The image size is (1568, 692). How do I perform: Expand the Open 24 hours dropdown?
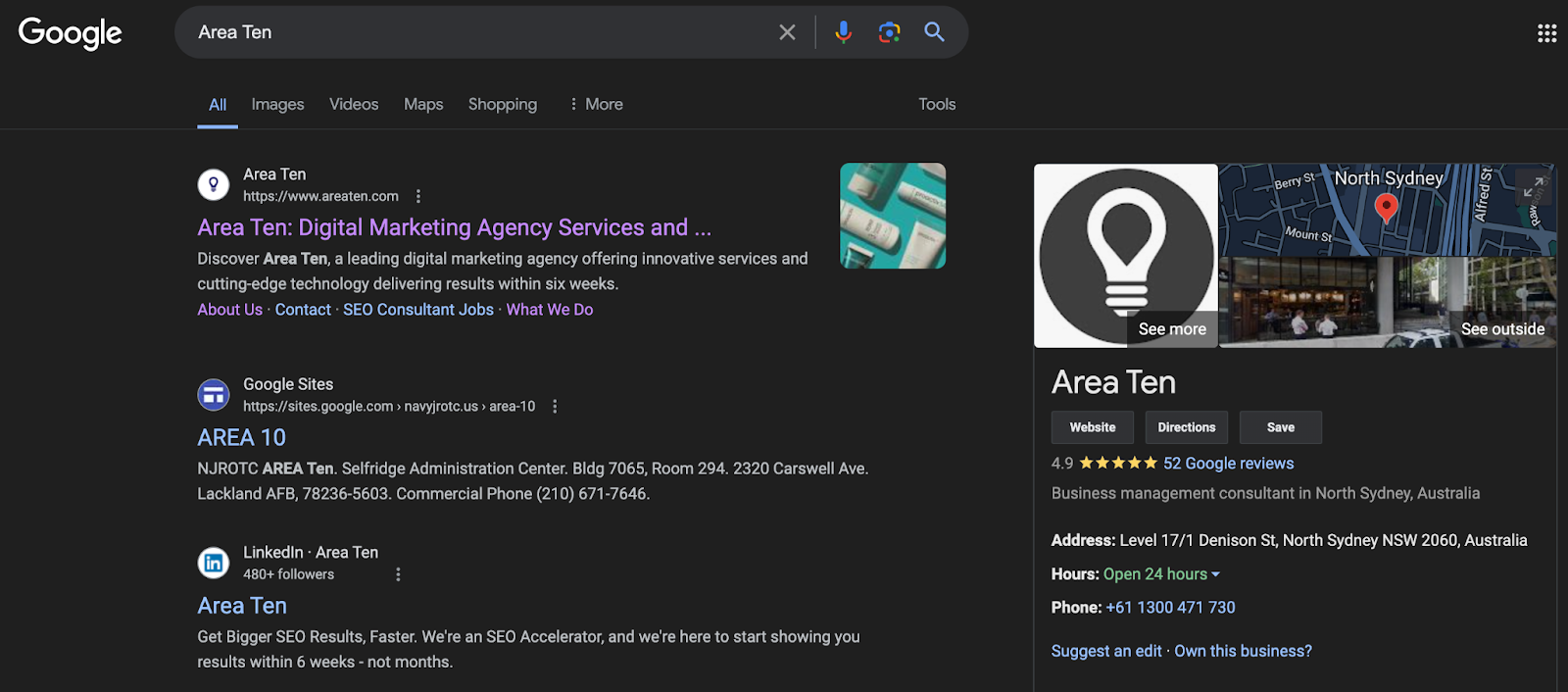[1162, 574]
